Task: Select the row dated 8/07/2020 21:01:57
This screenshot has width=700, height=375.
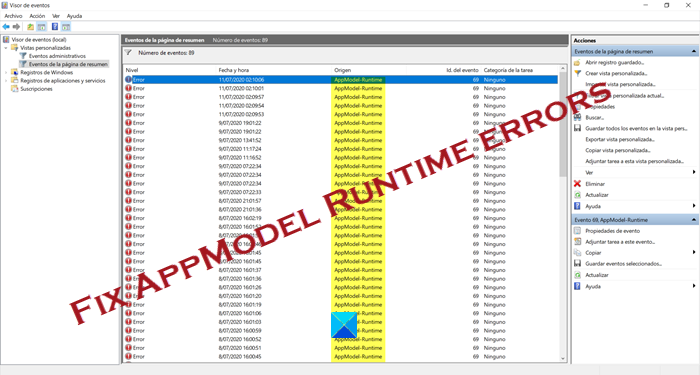Action: [x=341, y=201]
